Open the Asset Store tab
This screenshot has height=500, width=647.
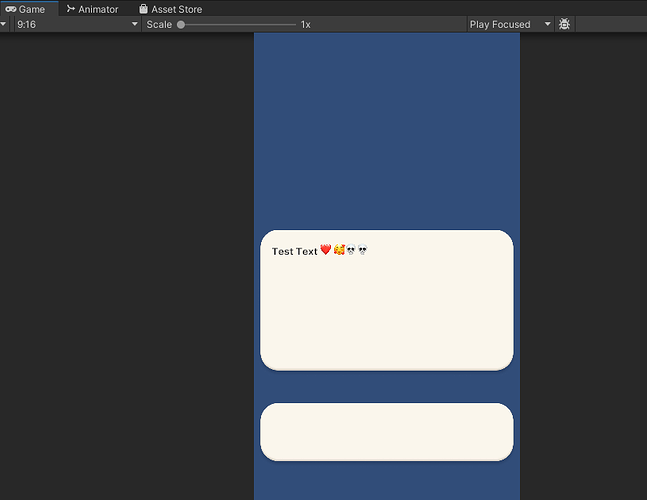[170, 9]
